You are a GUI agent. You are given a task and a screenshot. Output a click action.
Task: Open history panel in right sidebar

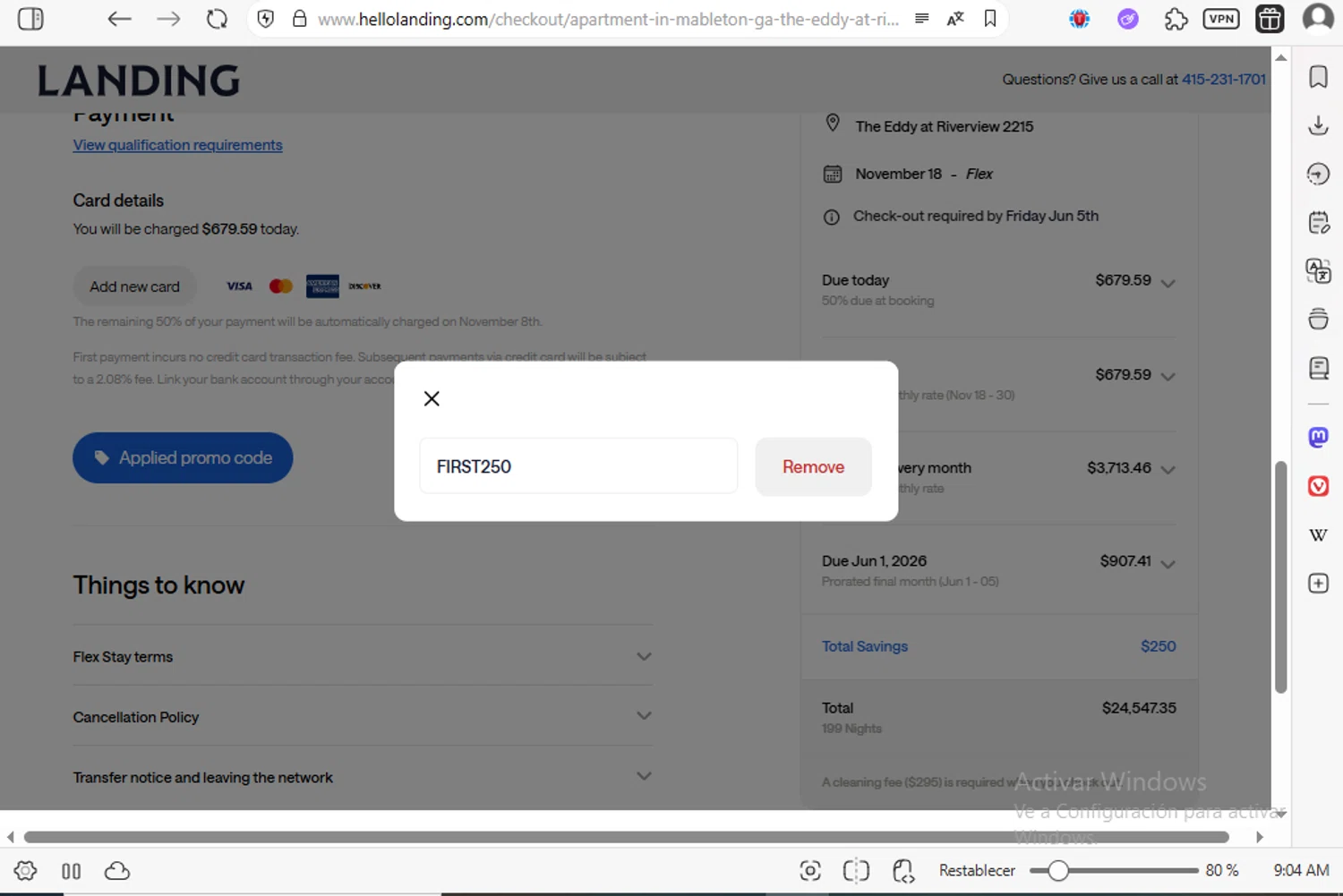1318,174
